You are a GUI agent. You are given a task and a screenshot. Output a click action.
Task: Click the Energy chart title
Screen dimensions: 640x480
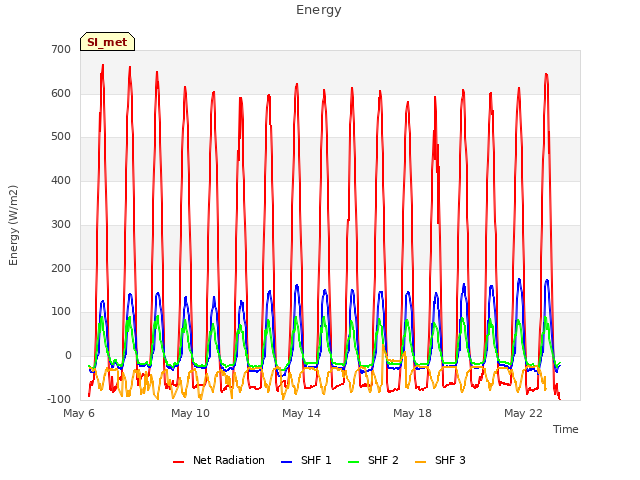[x=319, y=10]
